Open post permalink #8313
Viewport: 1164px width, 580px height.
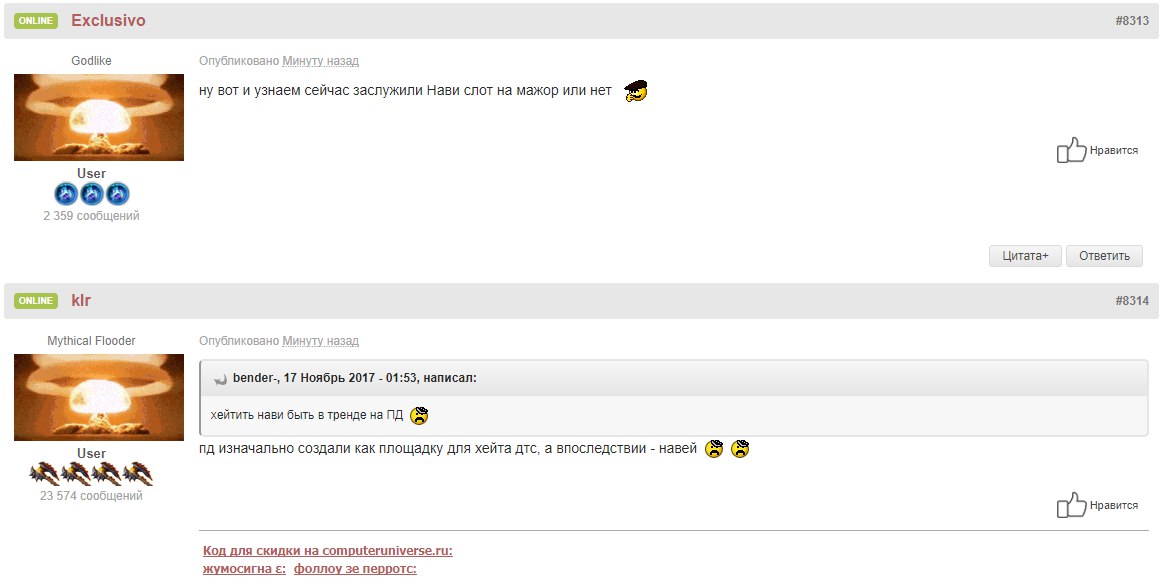pyautogui.click(x=1132, y=21)
